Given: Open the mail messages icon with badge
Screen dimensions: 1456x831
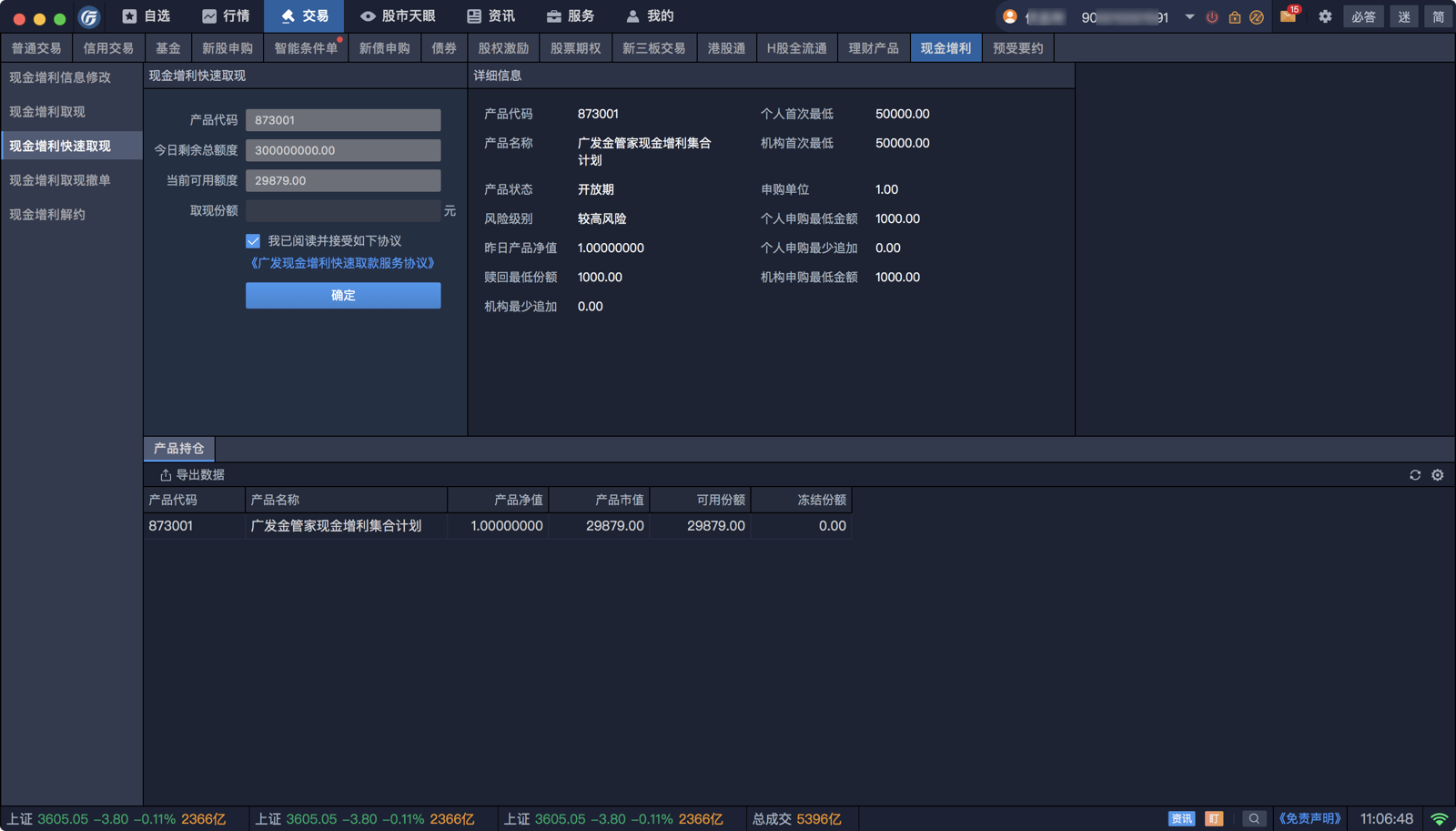Looking at the screenshot, I should click(x=1289, y=15).
